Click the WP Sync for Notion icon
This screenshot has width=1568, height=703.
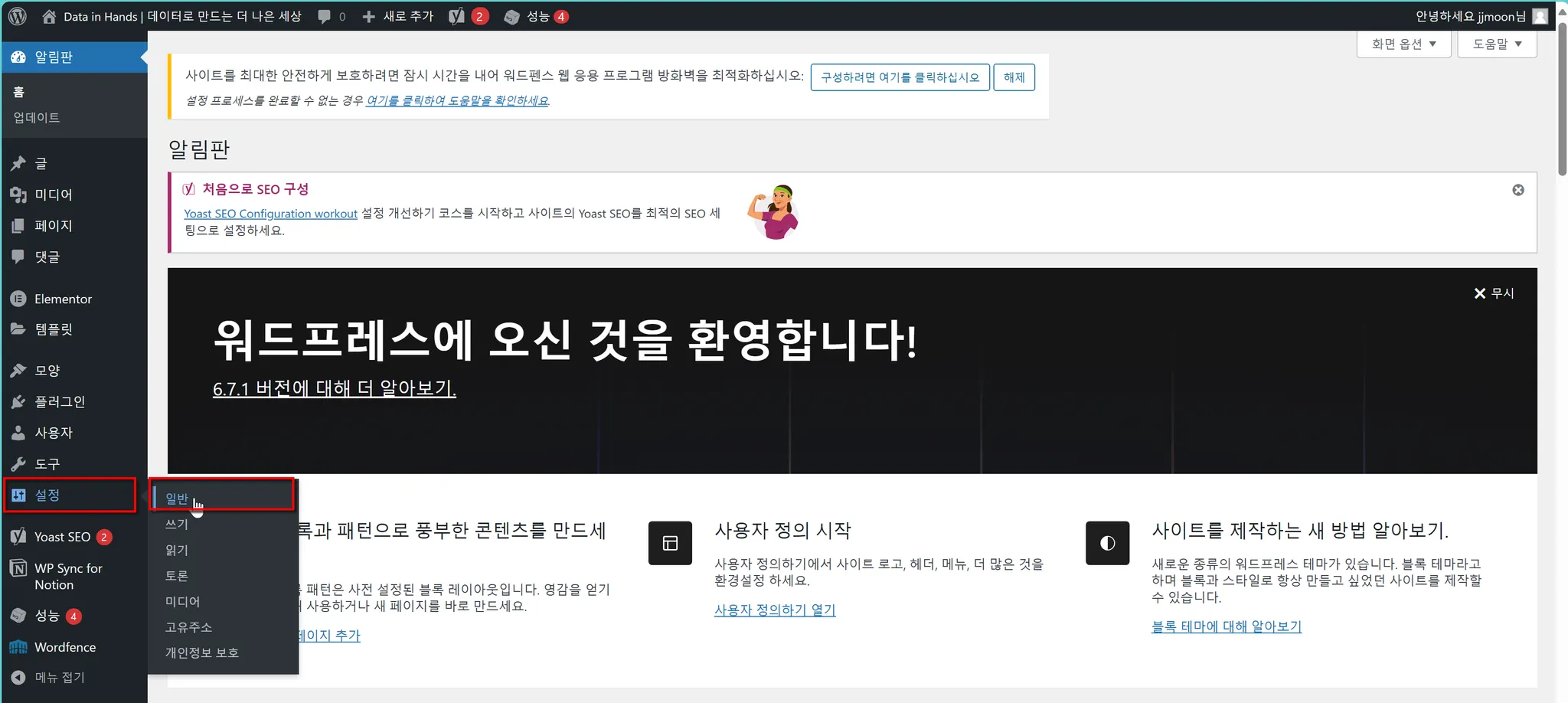coord(18,568)
